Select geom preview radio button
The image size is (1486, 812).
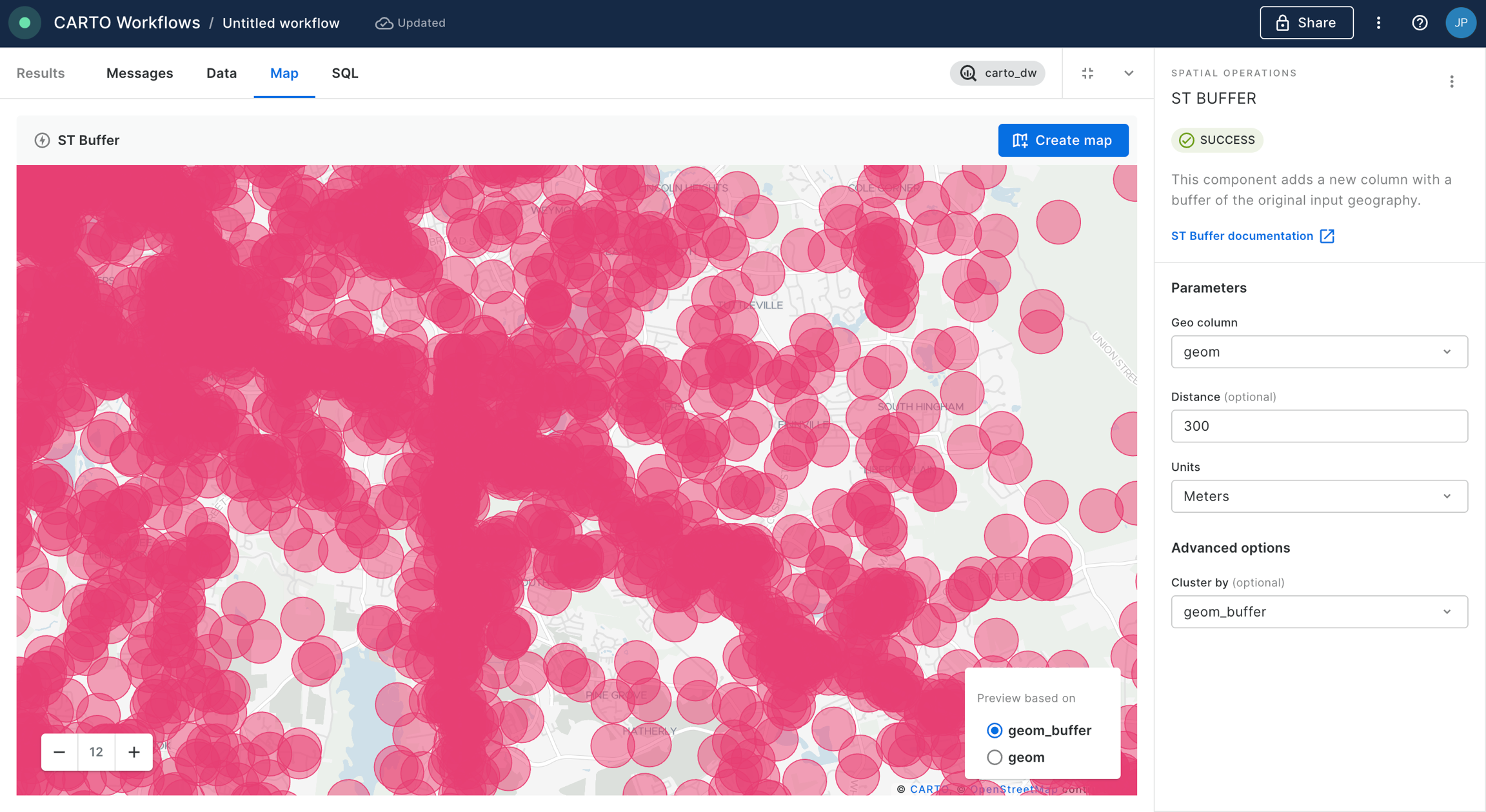994,757
